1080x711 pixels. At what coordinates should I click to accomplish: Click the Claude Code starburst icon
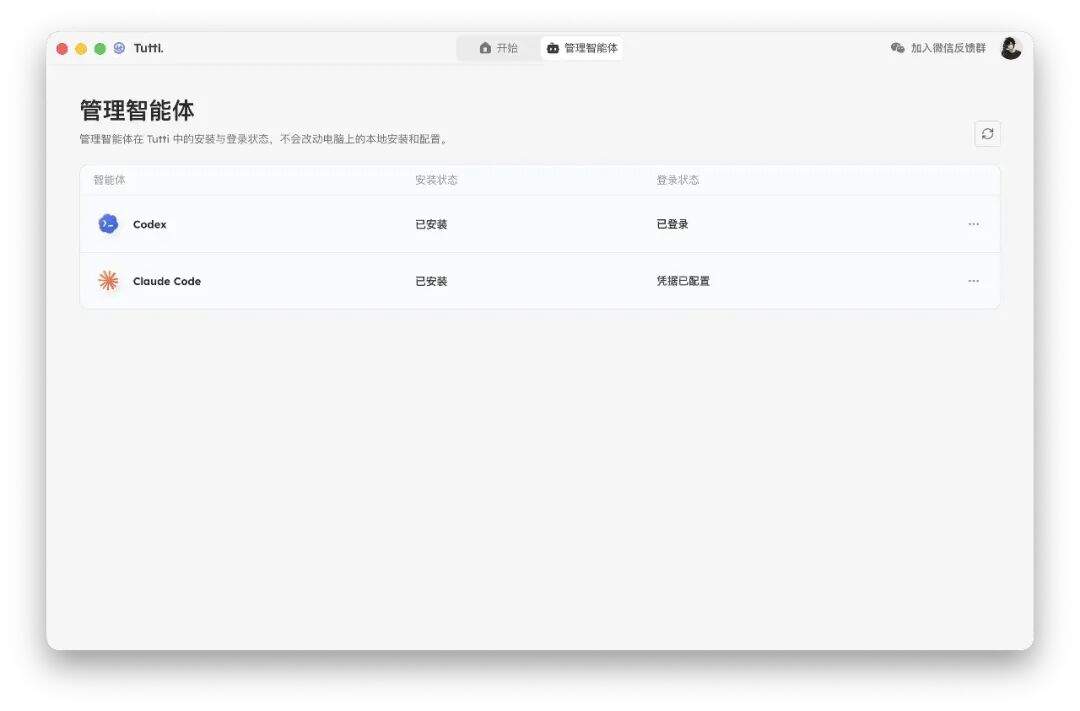[x=108, y=280]
